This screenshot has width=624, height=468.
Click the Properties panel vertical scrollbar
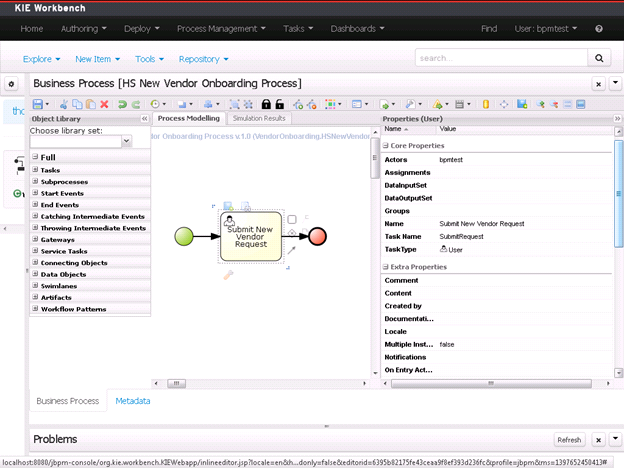click(618, 194)
